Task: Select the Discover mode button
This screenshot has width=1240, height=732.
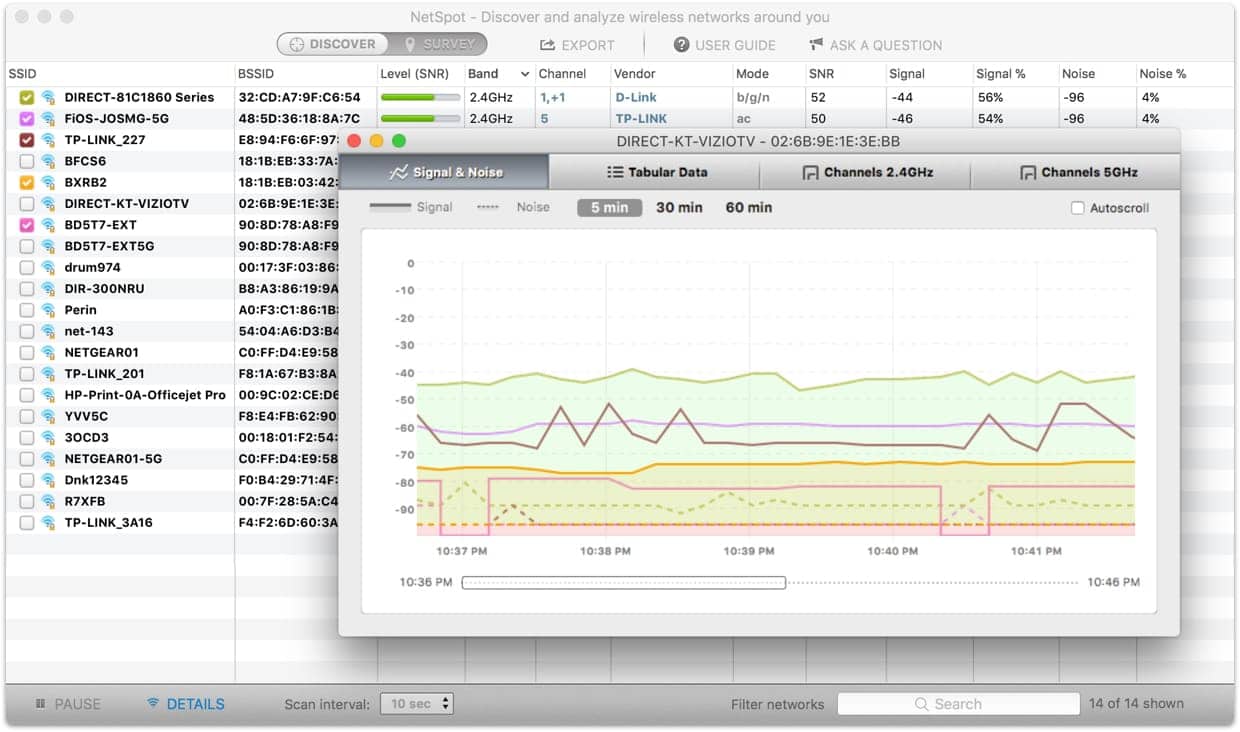Action: point(333,44)
